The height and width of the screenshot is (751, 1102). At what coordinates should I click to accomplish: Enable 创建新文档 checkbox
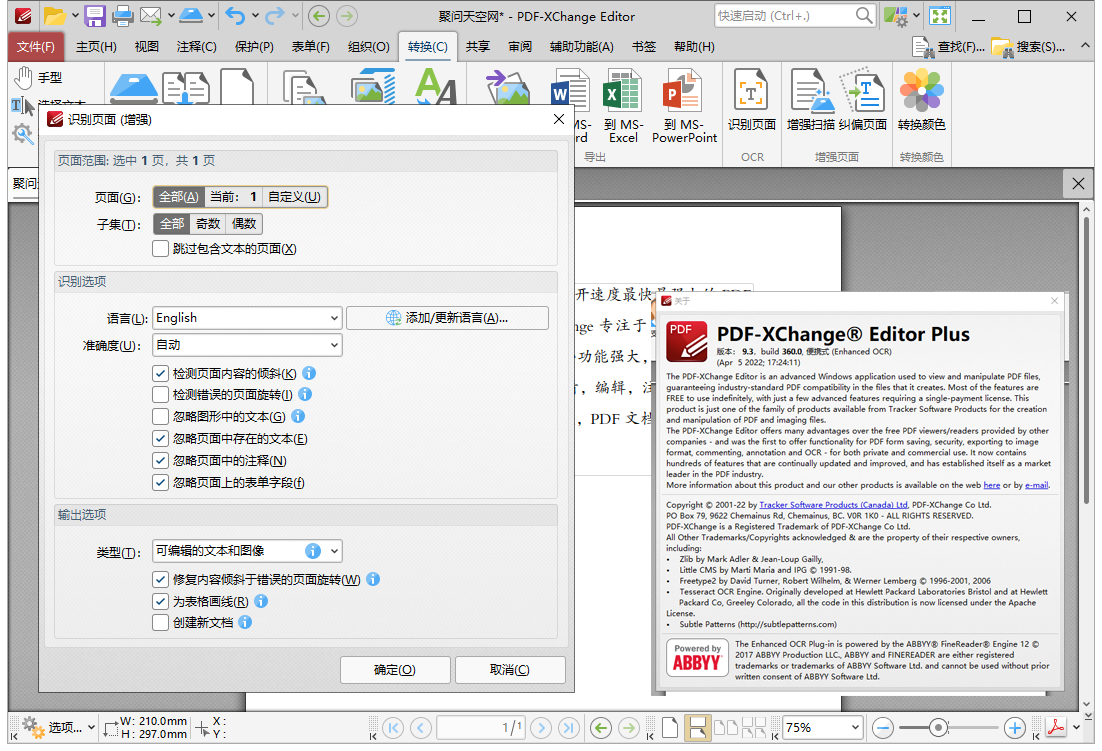click(160, 622)
